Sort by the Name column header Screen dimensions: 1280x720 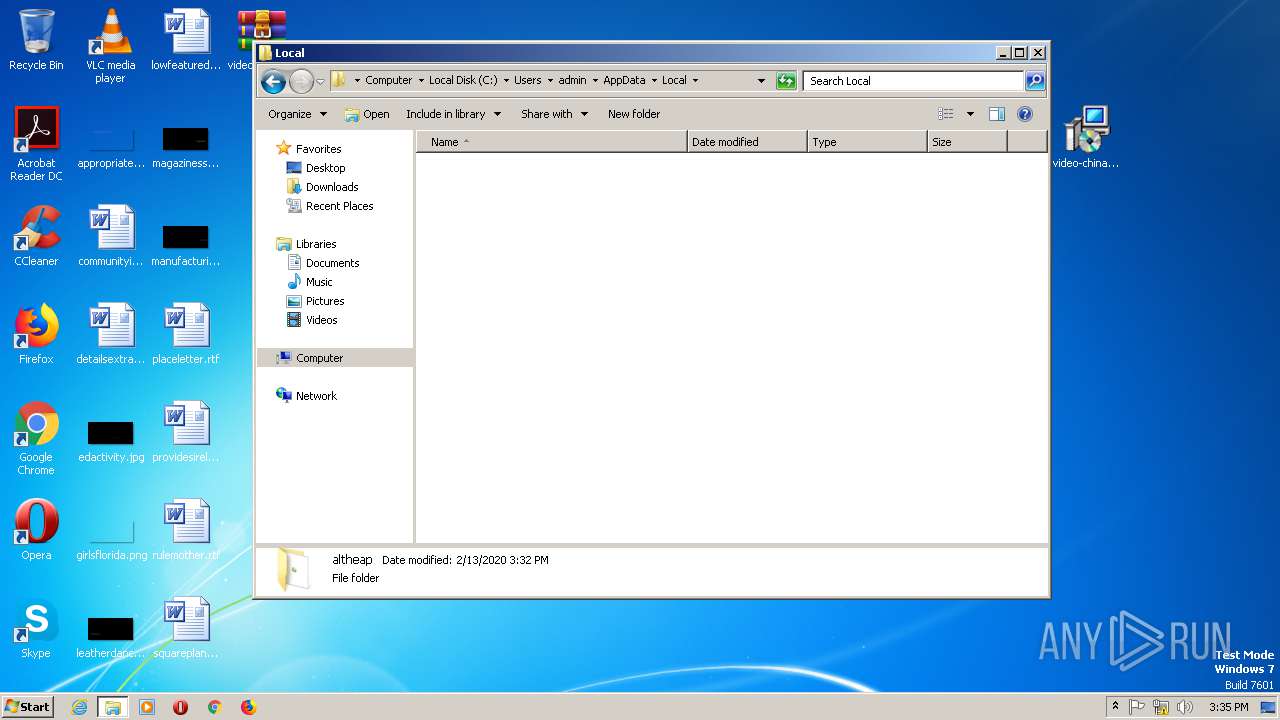pos(552,142)
